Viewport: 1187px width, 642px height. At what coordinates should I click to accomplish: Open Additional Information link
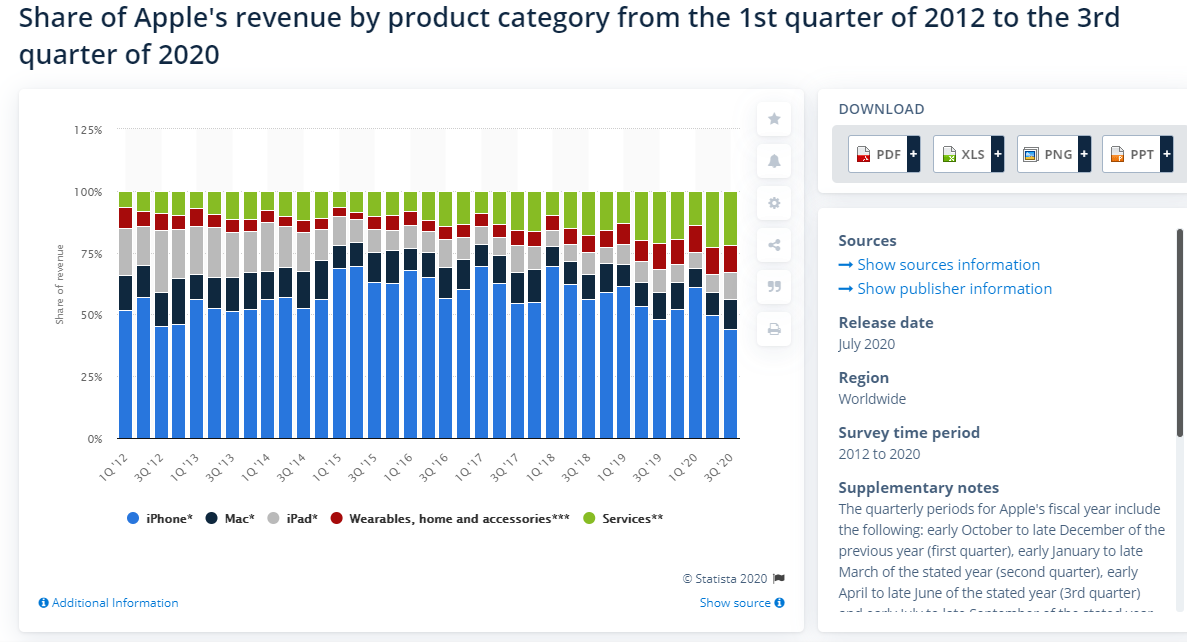coord(115,603)
